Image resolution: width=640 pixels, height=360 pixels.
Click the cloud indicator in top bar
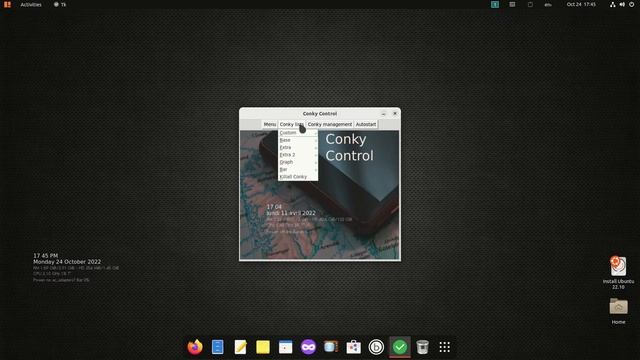coord(548,4)
